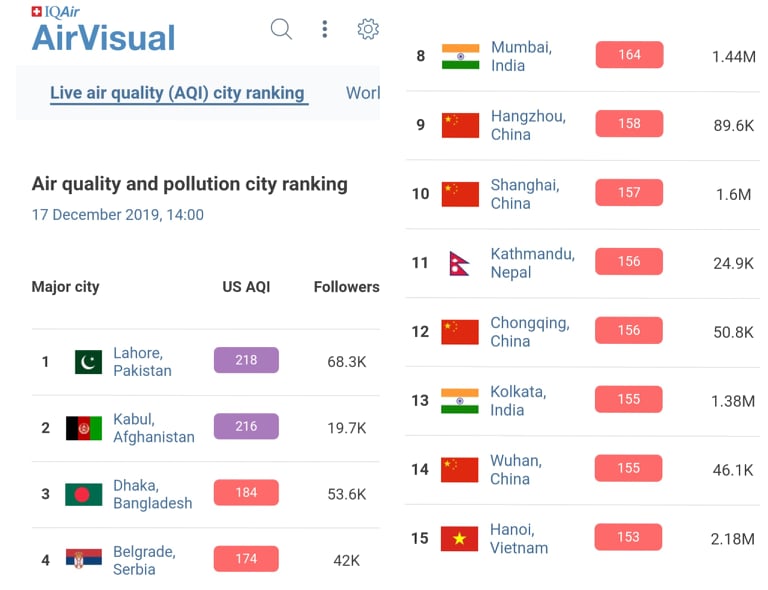Switch to the partially visible World tab
The height and width of the screenshot is (590, 768).
(x=362, y=93)
